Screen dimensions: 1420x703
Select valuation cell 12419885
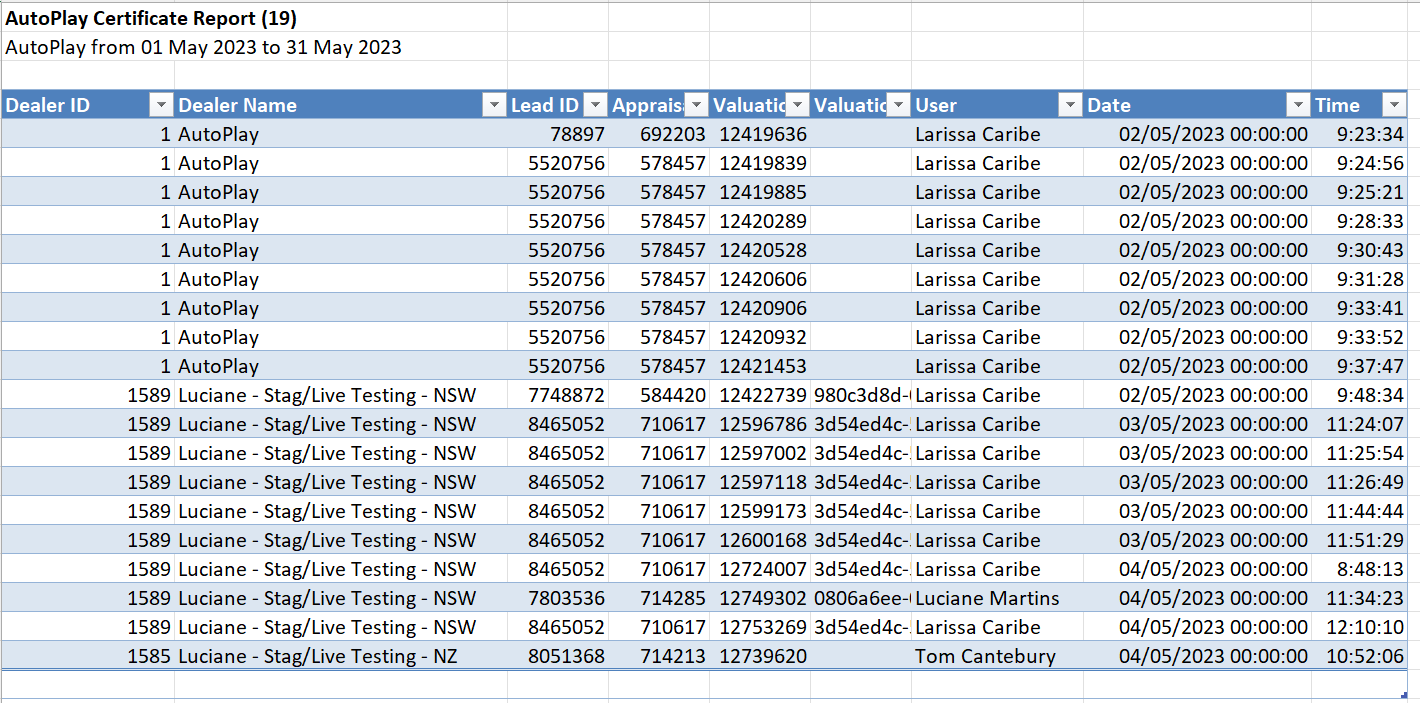point(760,192)
